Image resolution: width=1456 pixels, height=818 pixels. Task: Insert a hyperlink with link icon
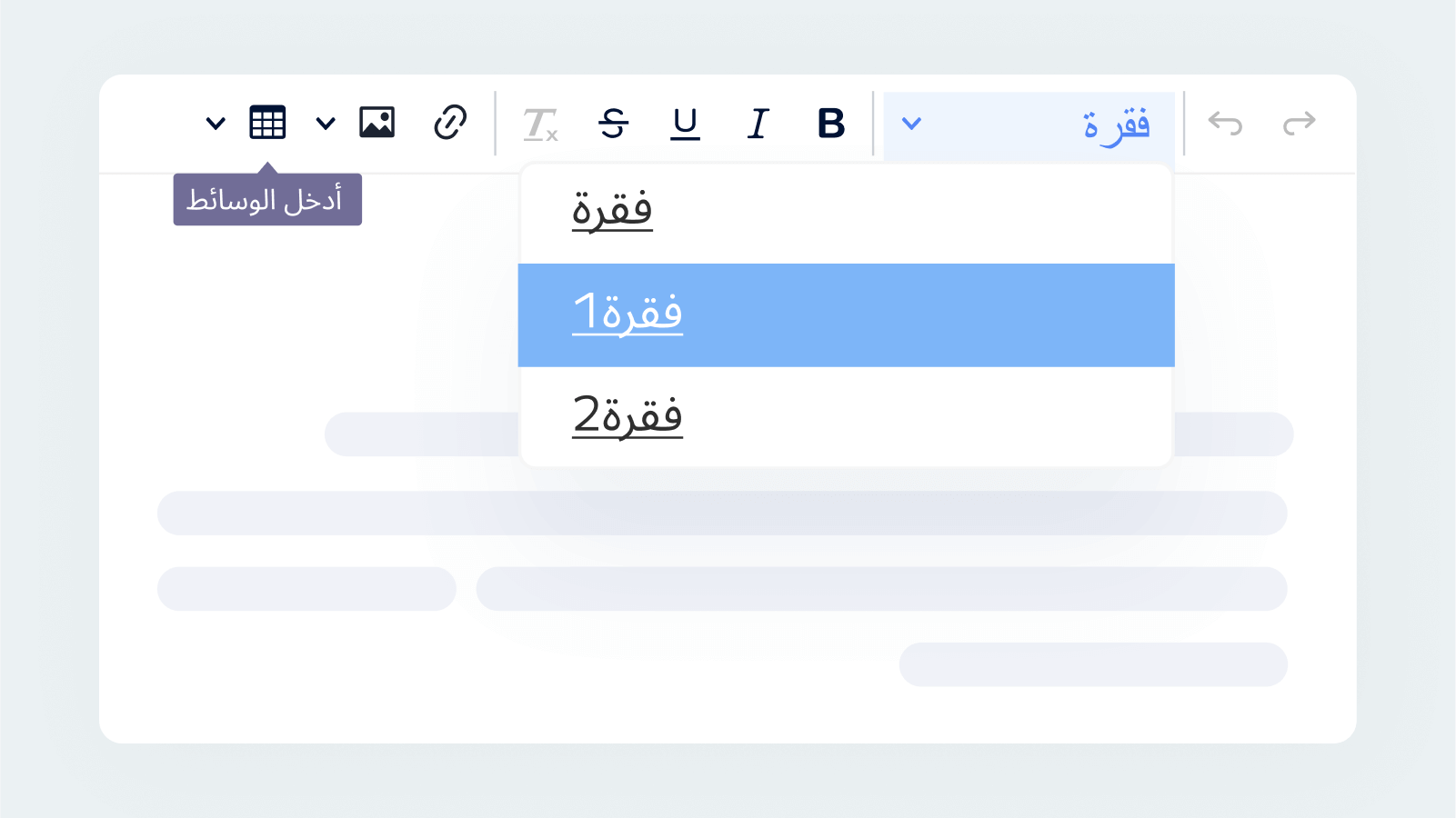[450, 122]
